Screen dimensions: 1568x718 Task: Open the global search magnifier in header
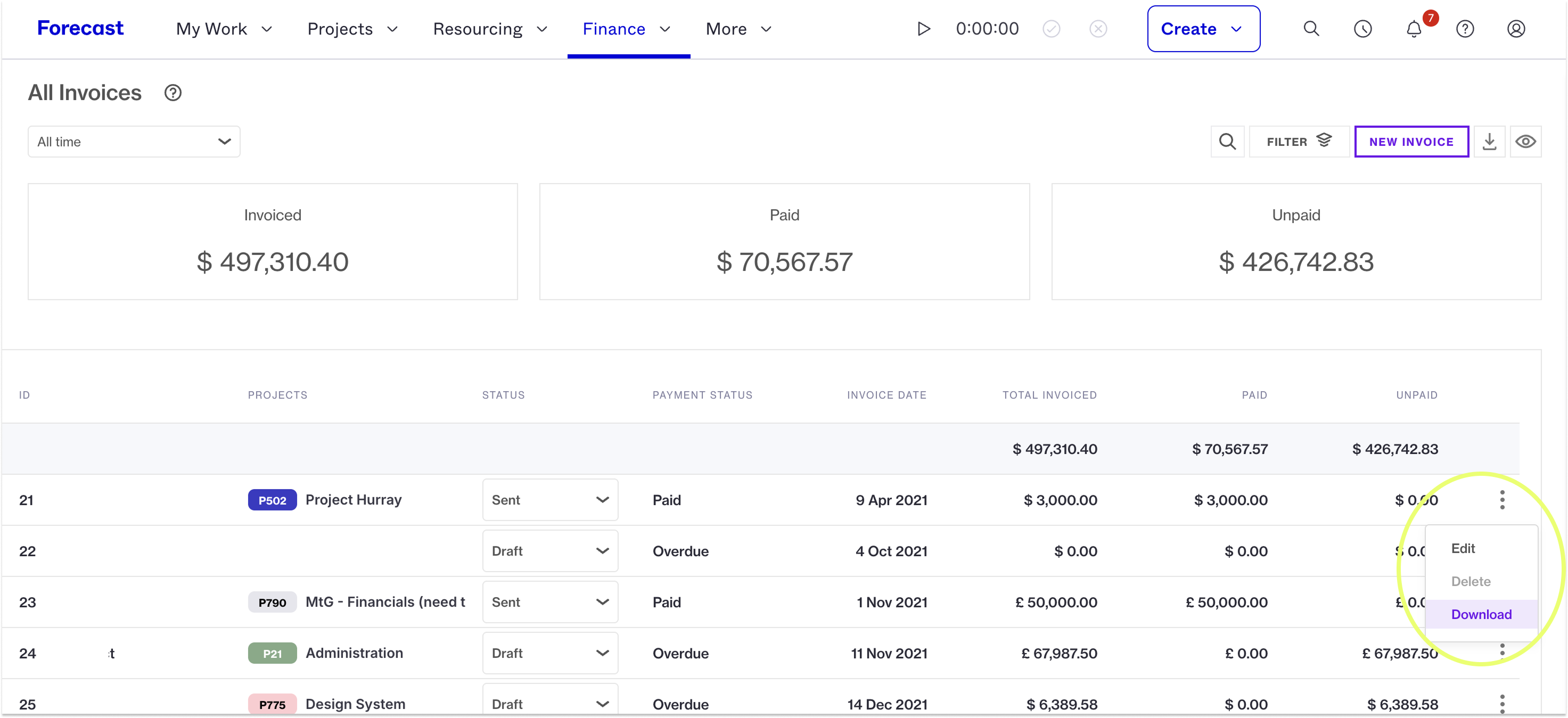pyautogui.click(x=1311, y=29)
